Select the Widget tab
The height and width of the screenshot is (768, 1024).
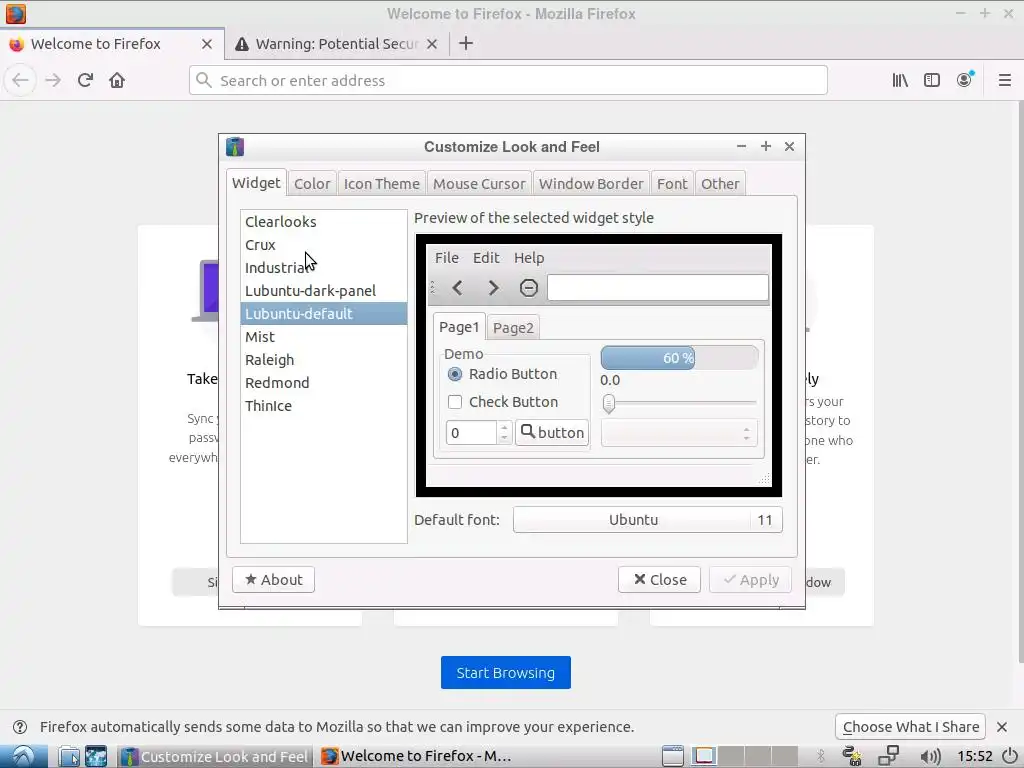click(x=256, y=183)
